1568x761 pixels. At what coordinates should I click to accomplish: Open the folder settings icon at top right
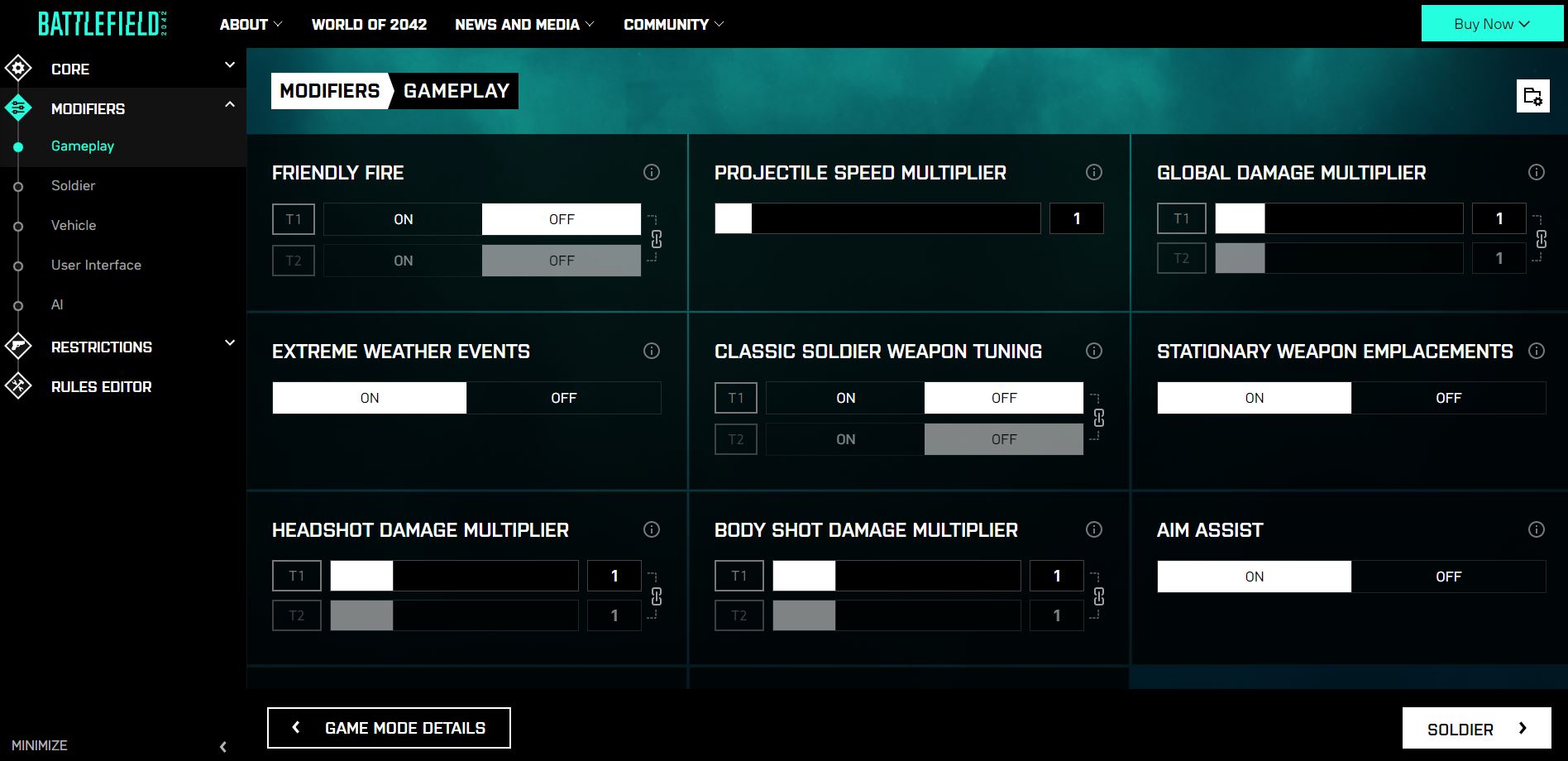pyautogui.click(x=1532, y=96)
